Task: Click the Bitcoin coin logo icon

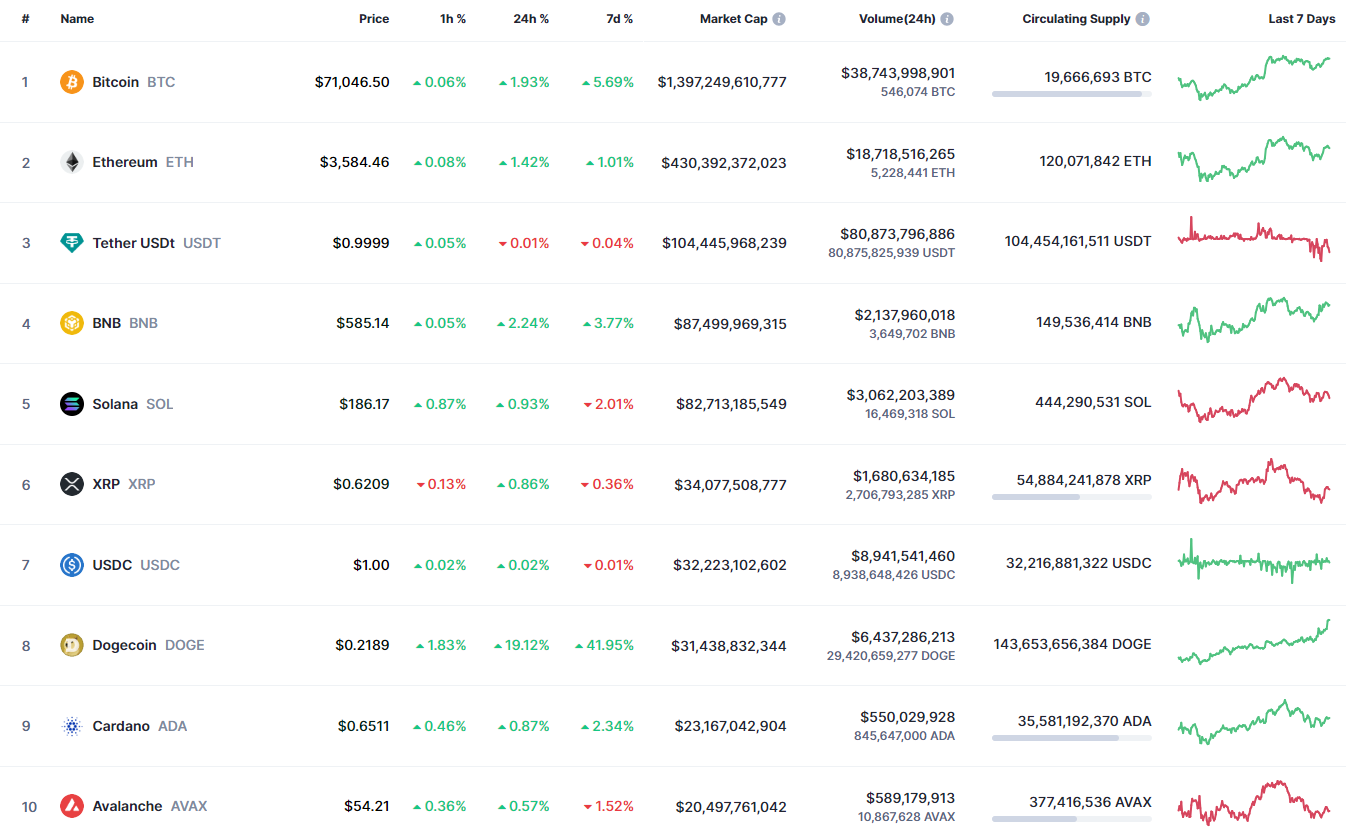Action: tap(71, 82)
